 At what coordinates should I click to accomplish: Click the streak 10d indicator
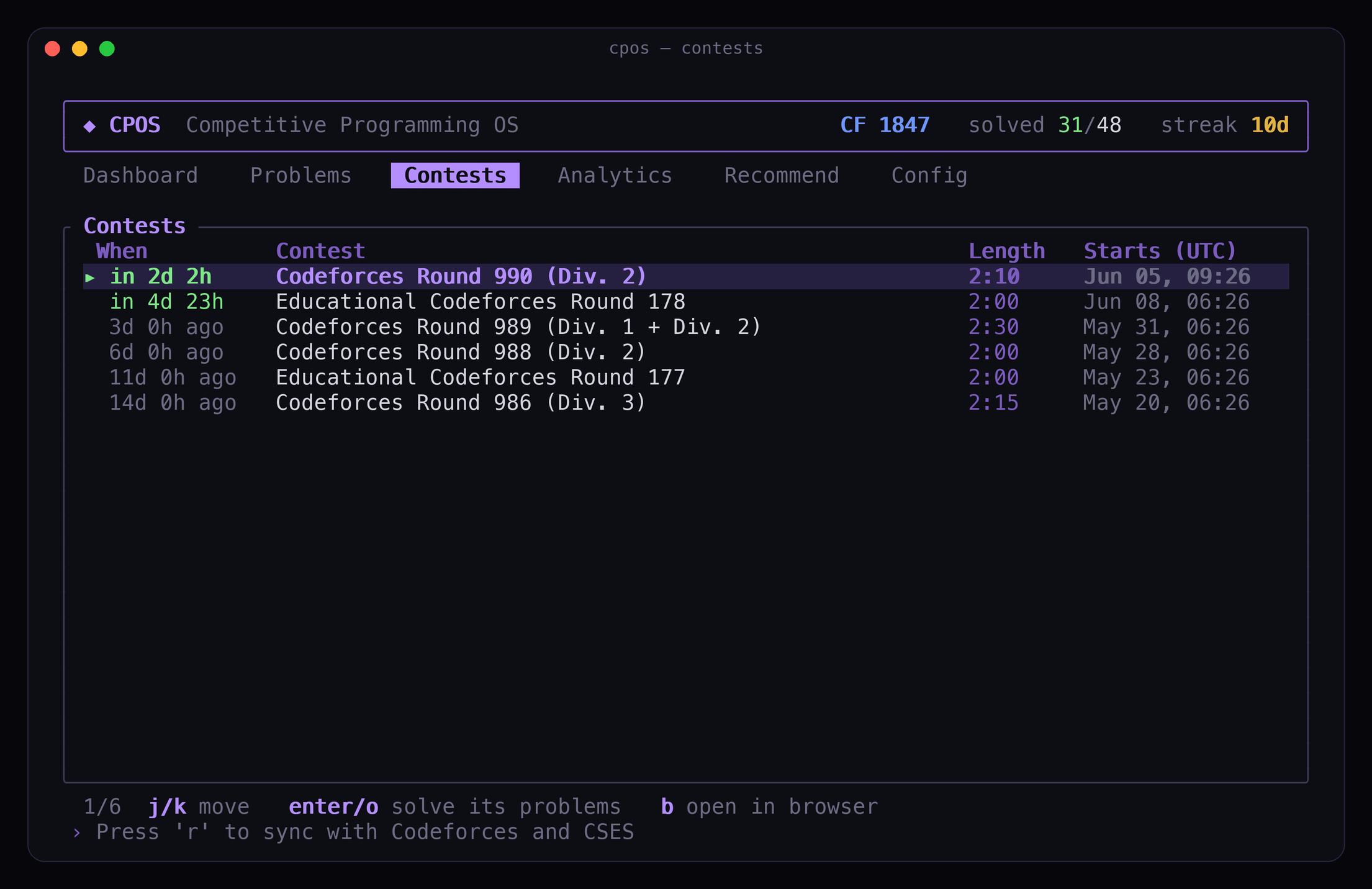coord(1224,125)
